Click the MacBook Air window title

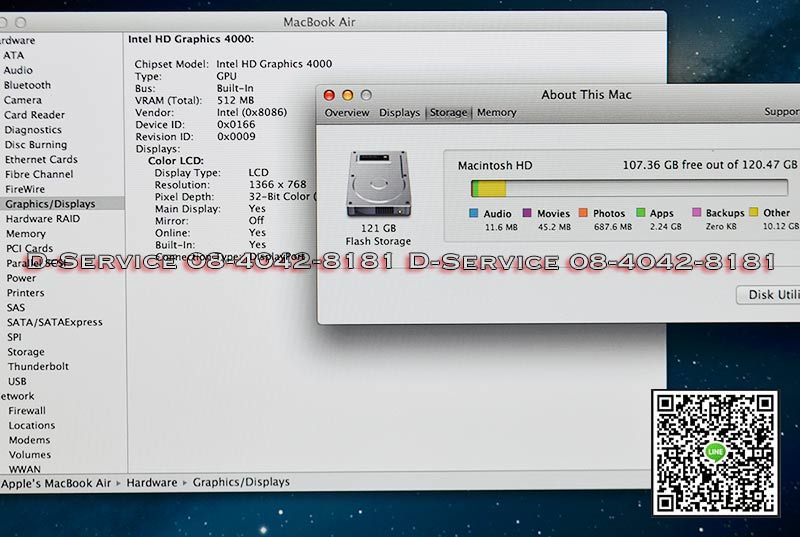319,22
